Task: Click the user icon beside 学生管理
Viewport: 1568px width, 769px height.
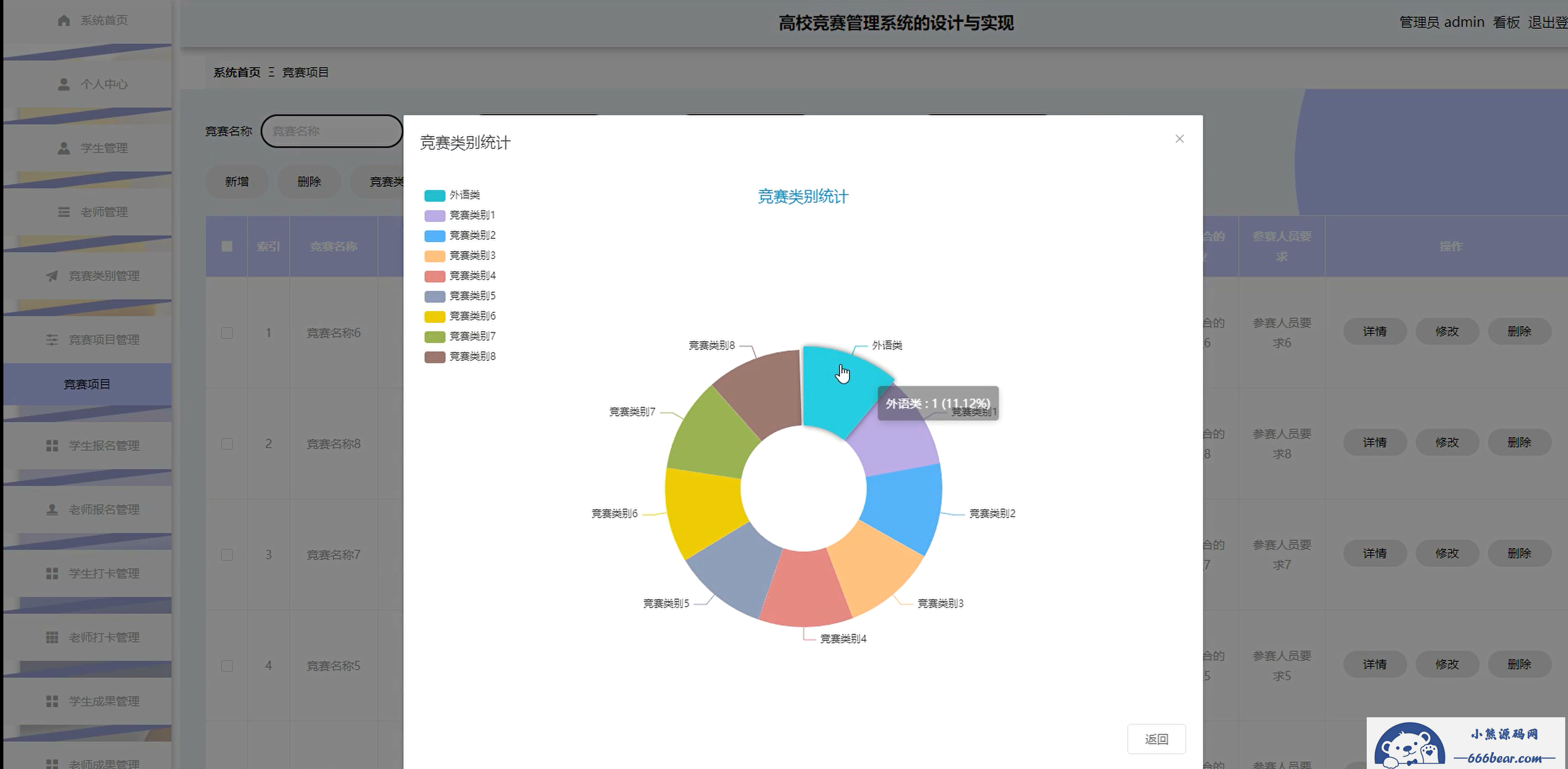Action: tap(64, 148)
